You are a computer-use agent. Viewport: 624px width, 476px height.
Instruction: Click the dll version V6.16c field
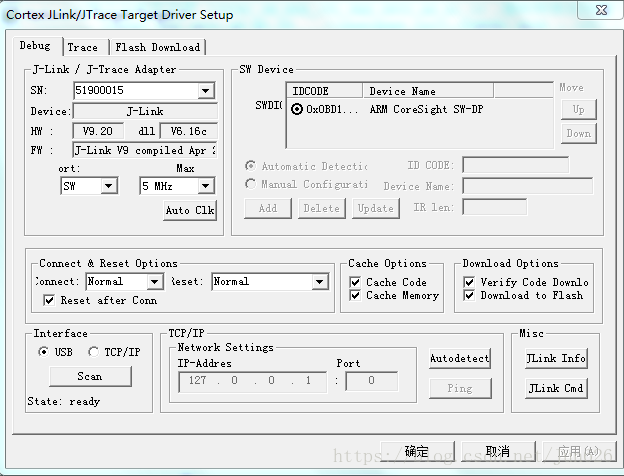pos(189,131)
